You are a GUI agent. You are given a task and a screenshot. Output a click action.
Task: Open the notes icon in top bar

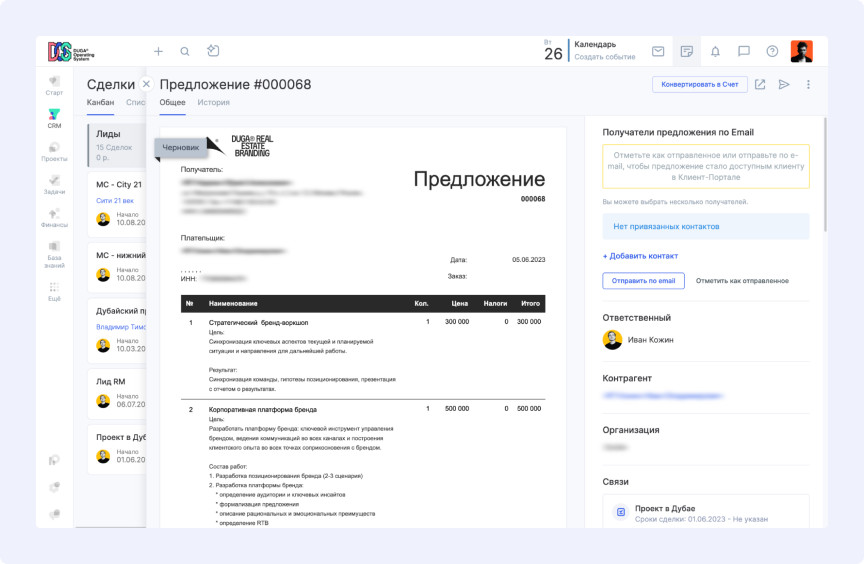(x=687, y=51)
